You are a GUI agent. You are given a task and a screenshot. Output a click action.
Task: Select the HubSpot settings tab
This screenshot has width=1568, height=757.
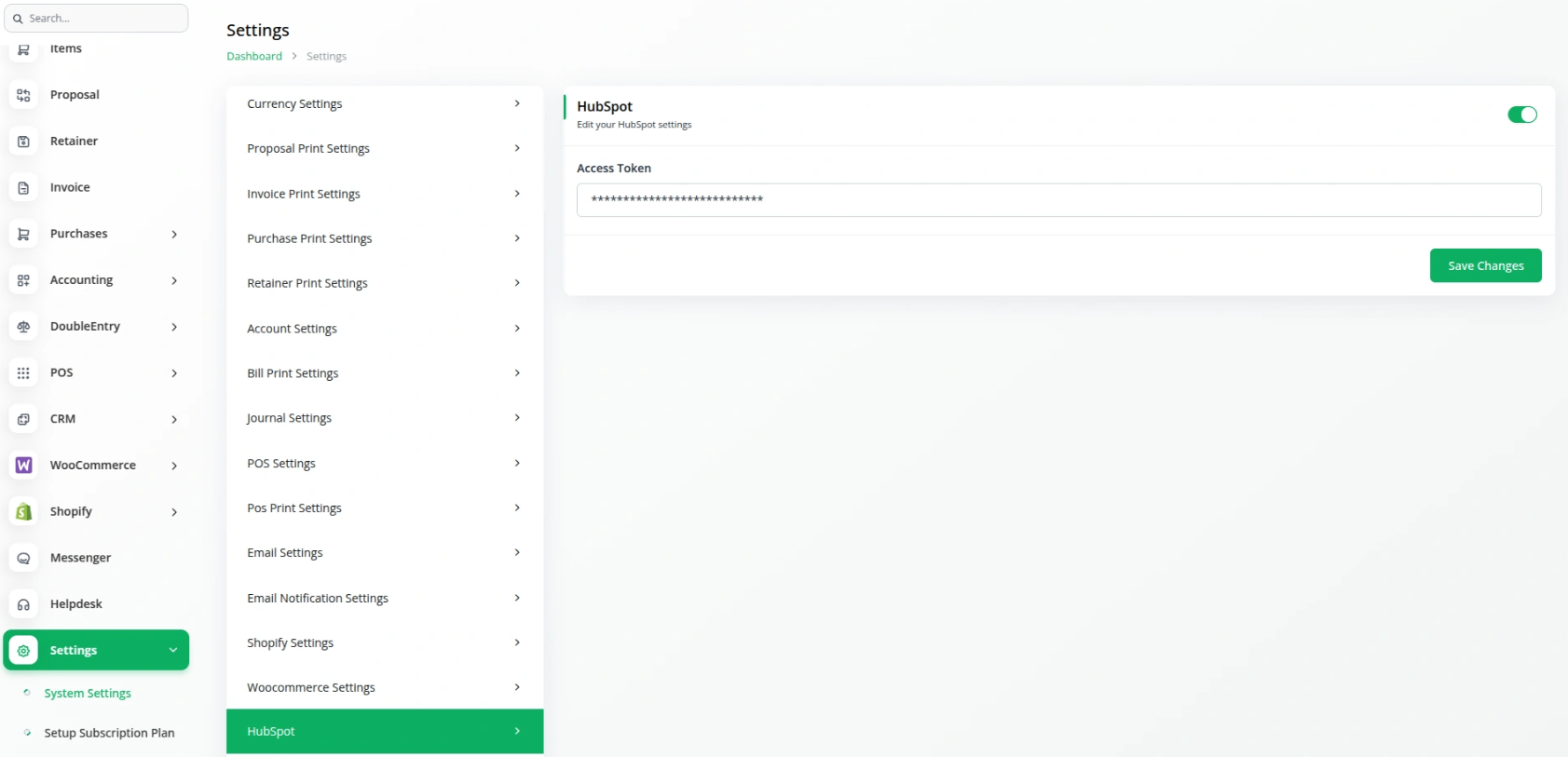(x=385, y=731)
